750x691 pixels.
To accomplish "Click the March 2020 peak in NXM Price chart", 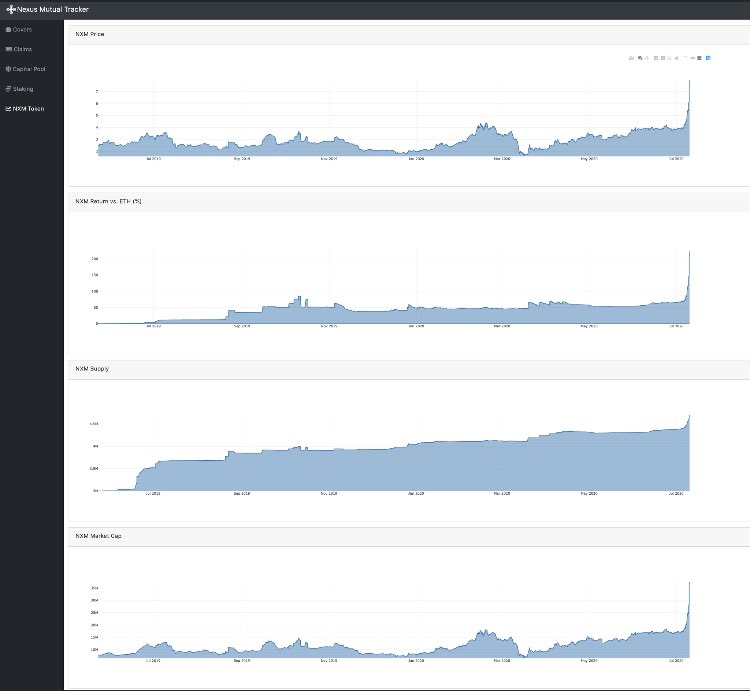I will pos(484,127).
